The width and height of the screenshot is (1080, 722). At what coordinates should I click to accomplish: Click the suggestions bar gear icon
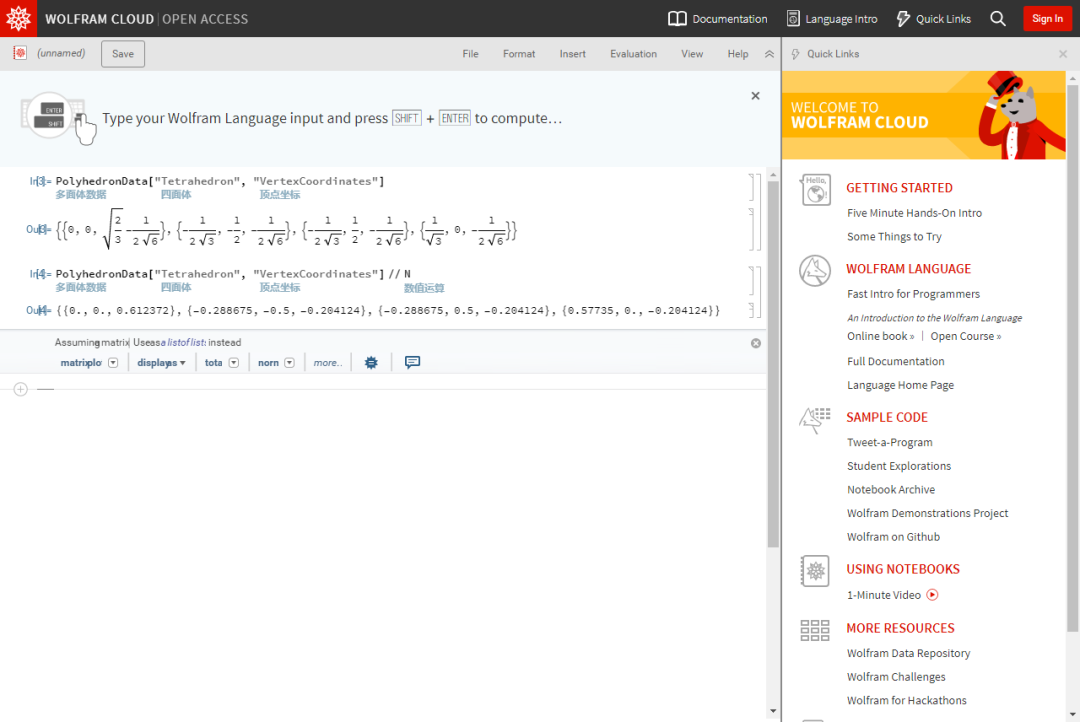pyautogui.click(x=371, y=362)
